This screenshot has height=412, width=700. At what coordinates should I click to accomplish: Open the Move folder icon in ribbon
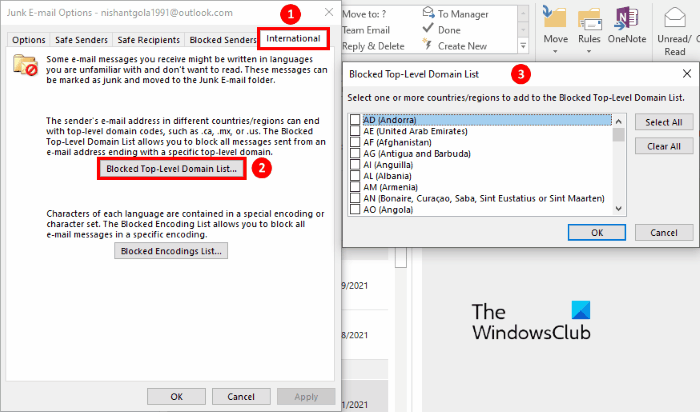tap(555, 19)
